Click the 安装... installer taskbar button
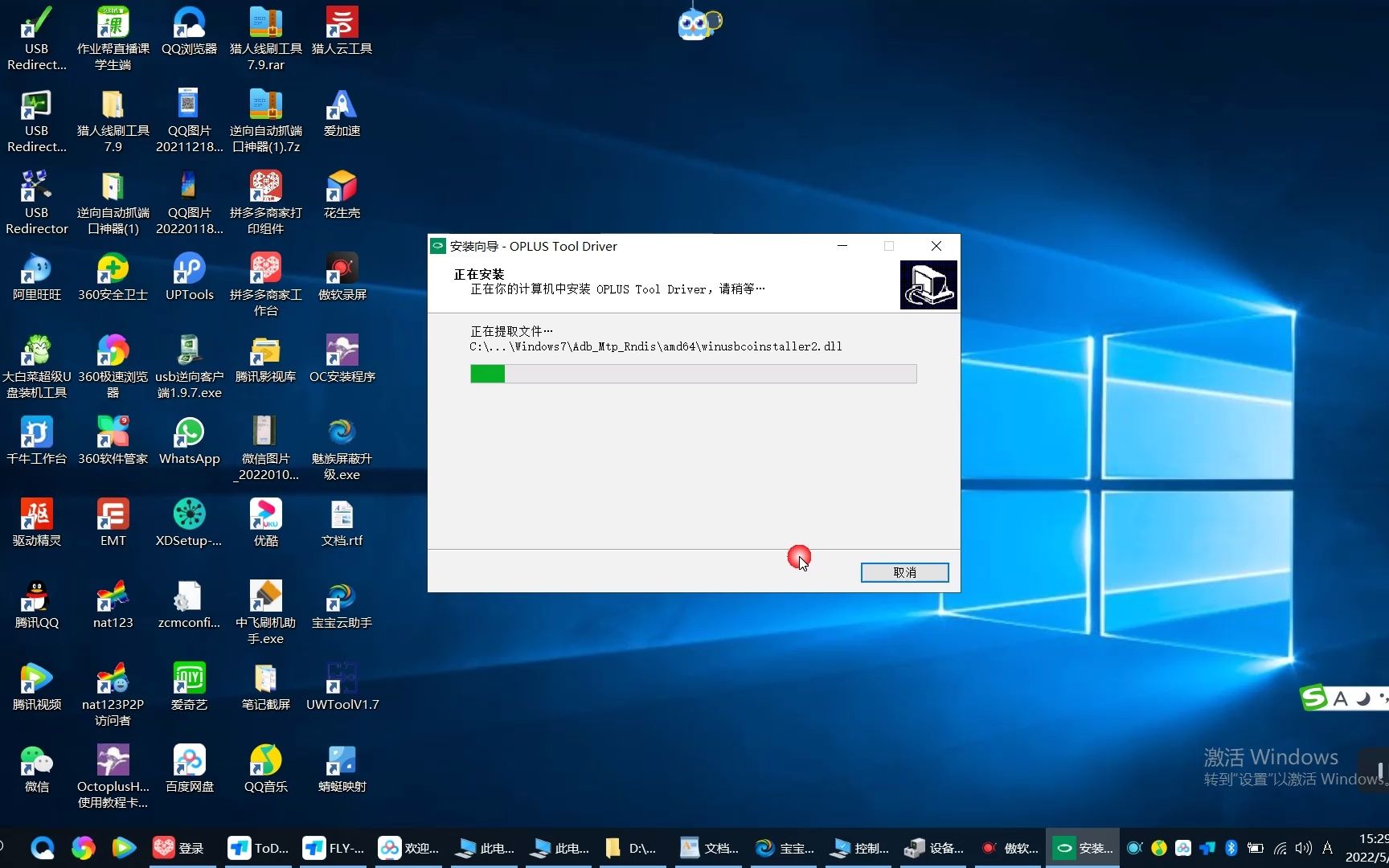 tap(1084, 848)
